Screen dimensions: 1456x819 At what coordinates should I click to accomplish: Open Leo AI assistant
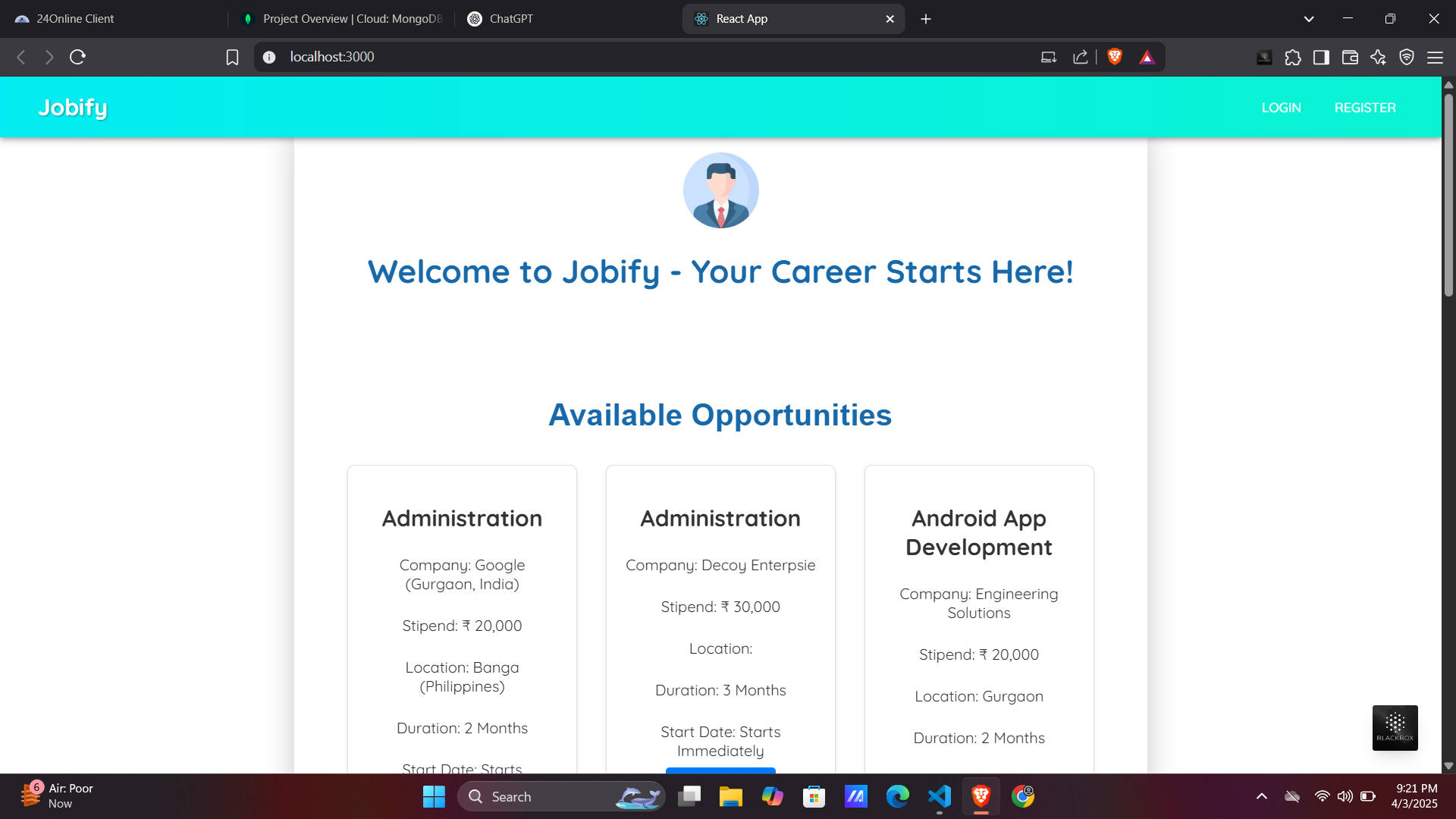(x=1379, y=57)
